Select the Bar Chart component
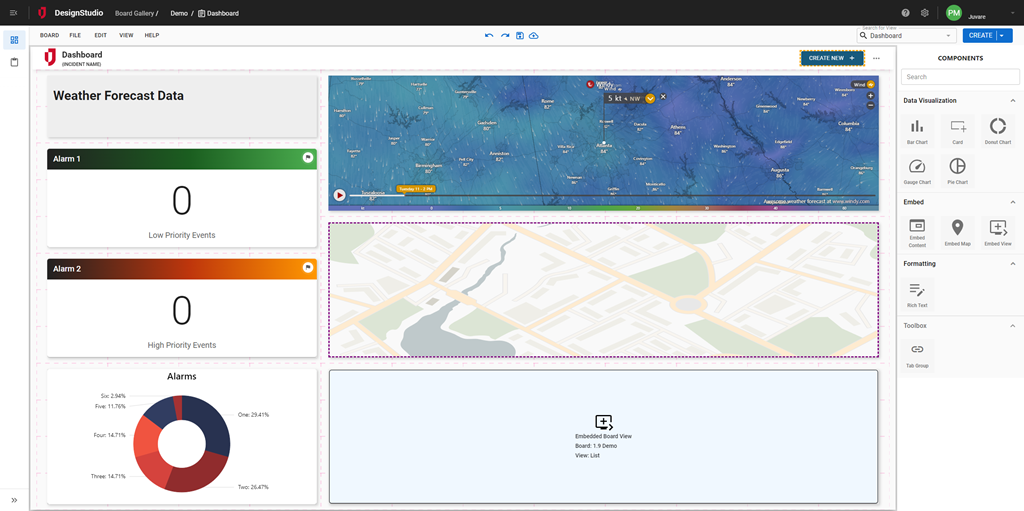Screen dimensions: 1024x511 point(917,129)
